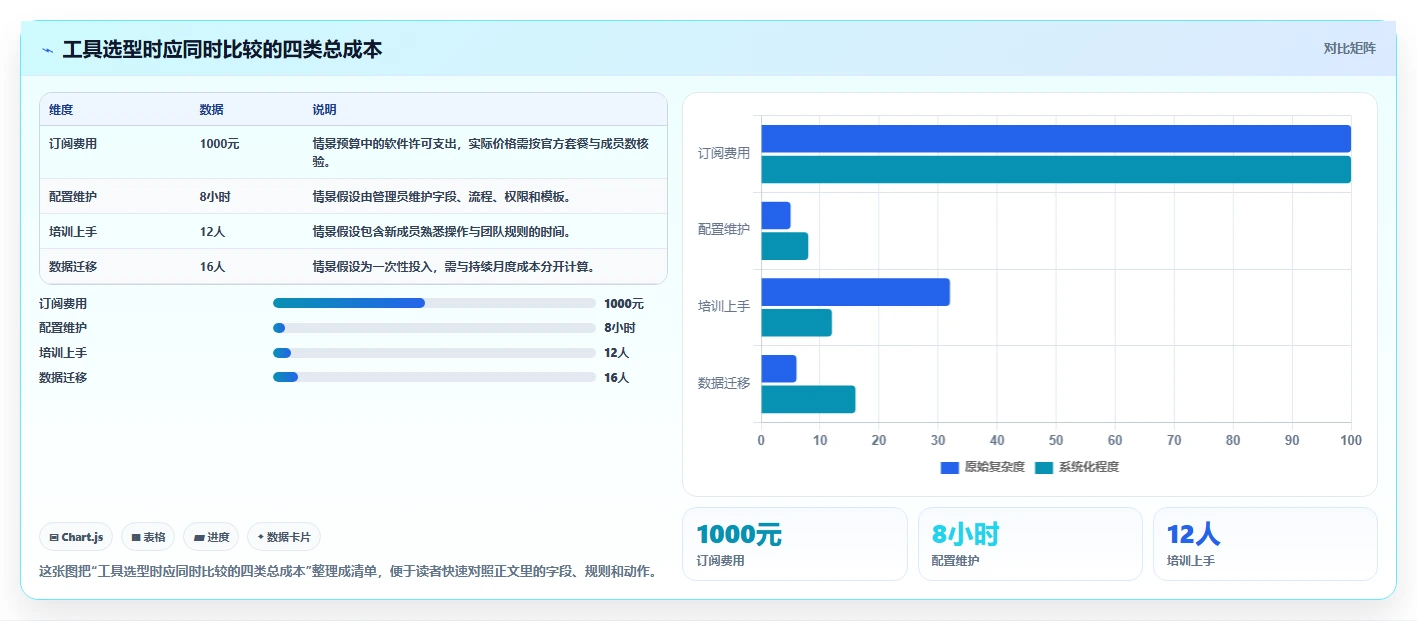
Task: Toggle the 系统化程度 legend color swatch
Action: tap(1044, 468)
